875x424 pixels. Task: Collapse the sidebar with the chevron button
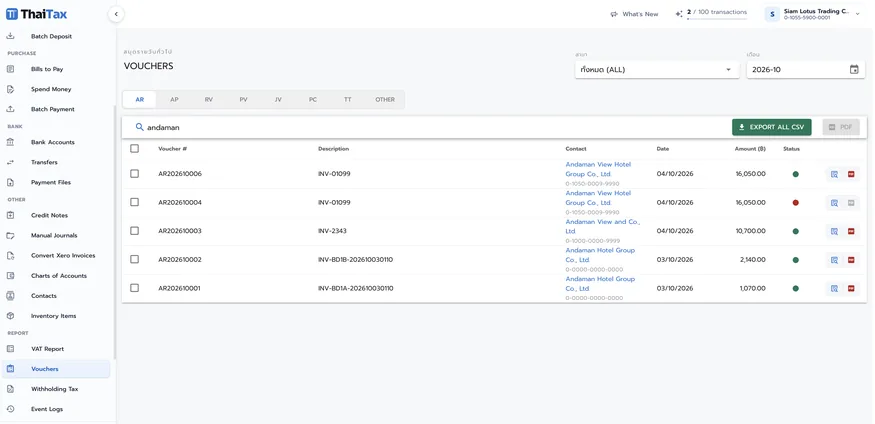116,14
